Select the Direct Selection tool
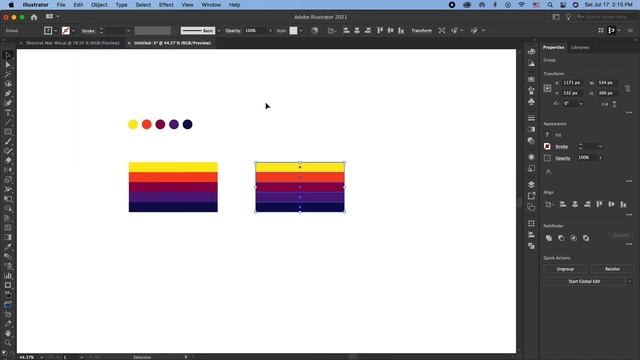 coord(8,65)
